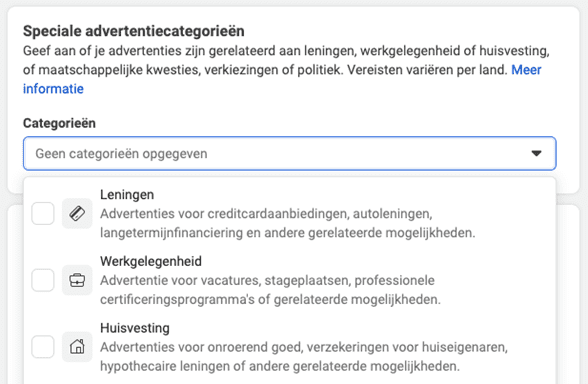The width and height of the screenshot is (588, 384).
Task: Click the 'Speciale advertentiecategorieën' heading
Action: 134,31
